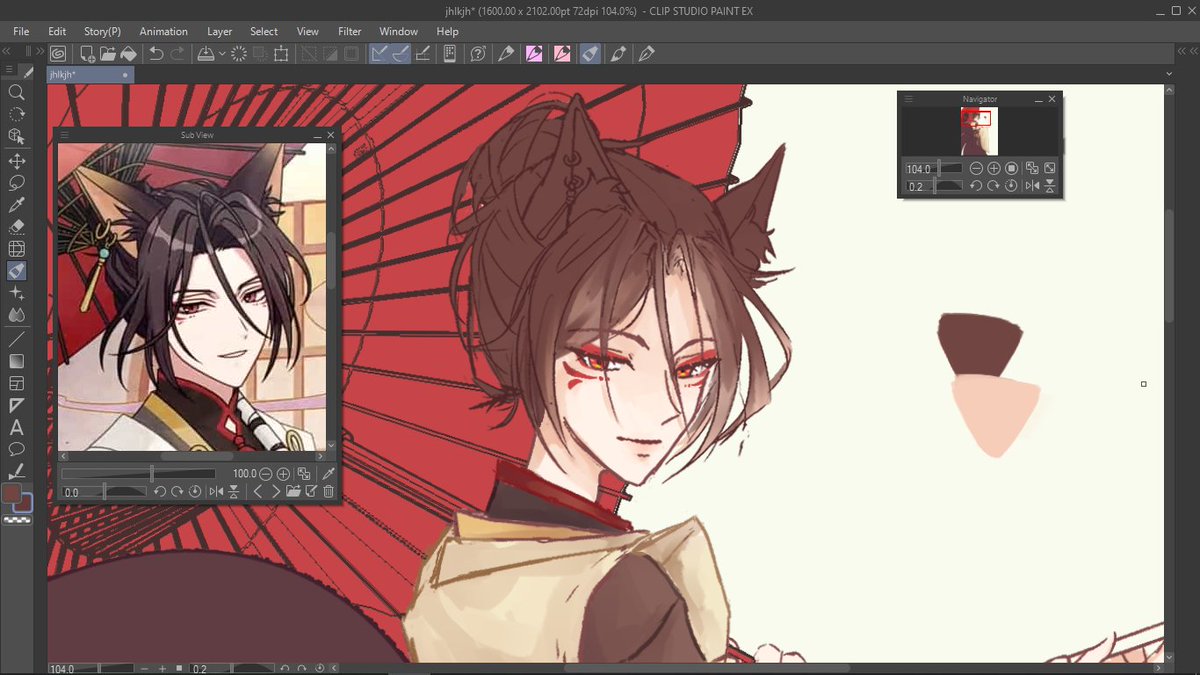Select the Operation object tool
Viewport: 1200px width, 675px height.
click(x=16, y=136)
